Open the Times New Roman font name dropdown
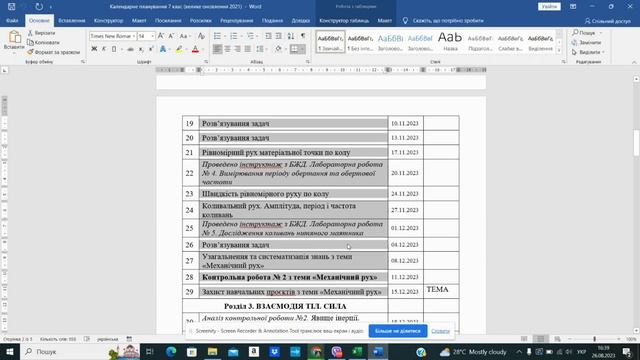Screen dimensions: 640x360 133,36
